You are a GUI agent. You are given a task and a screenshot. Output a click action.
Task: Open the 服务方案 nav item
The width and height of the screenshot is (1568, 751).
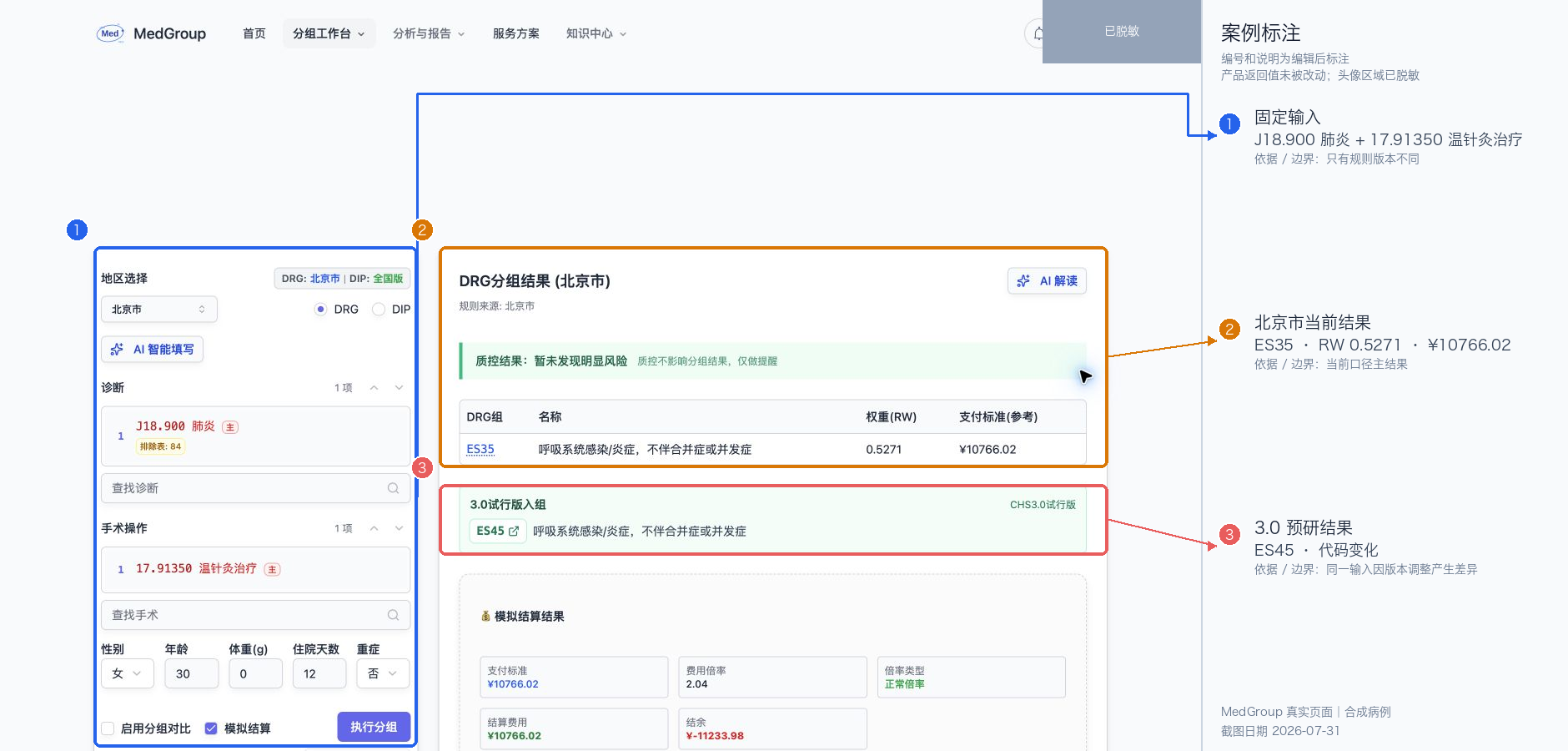coord(516,33)
